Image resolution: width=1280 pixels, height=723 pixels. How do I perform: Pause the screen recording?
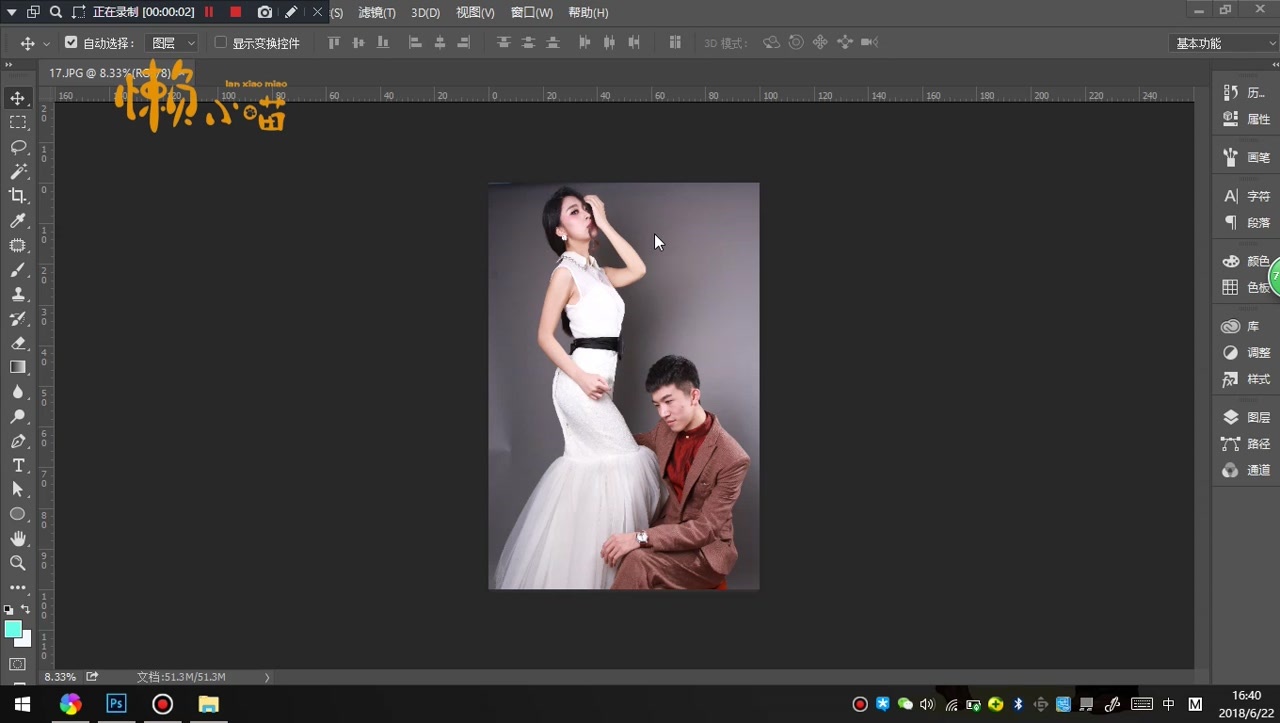click(209, 12)
